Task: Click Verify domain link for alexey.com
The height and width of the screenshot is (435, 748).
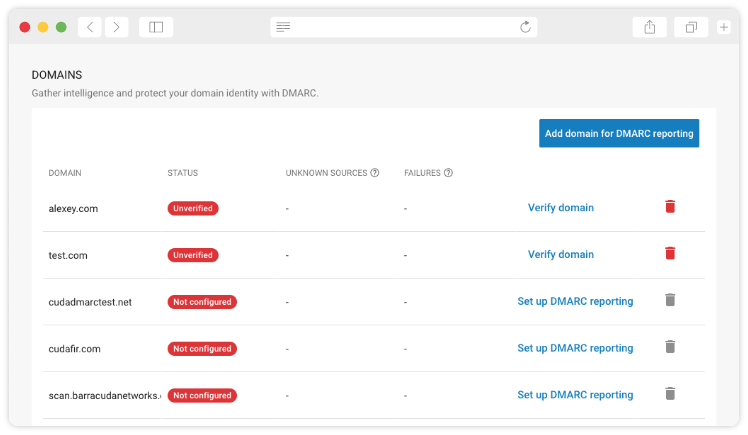Action: click(x=560, y=208)
